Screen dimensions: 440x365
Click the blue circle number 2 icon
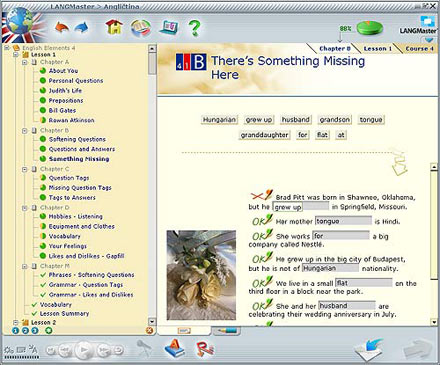pyautogui.click(x=25, y=331)
